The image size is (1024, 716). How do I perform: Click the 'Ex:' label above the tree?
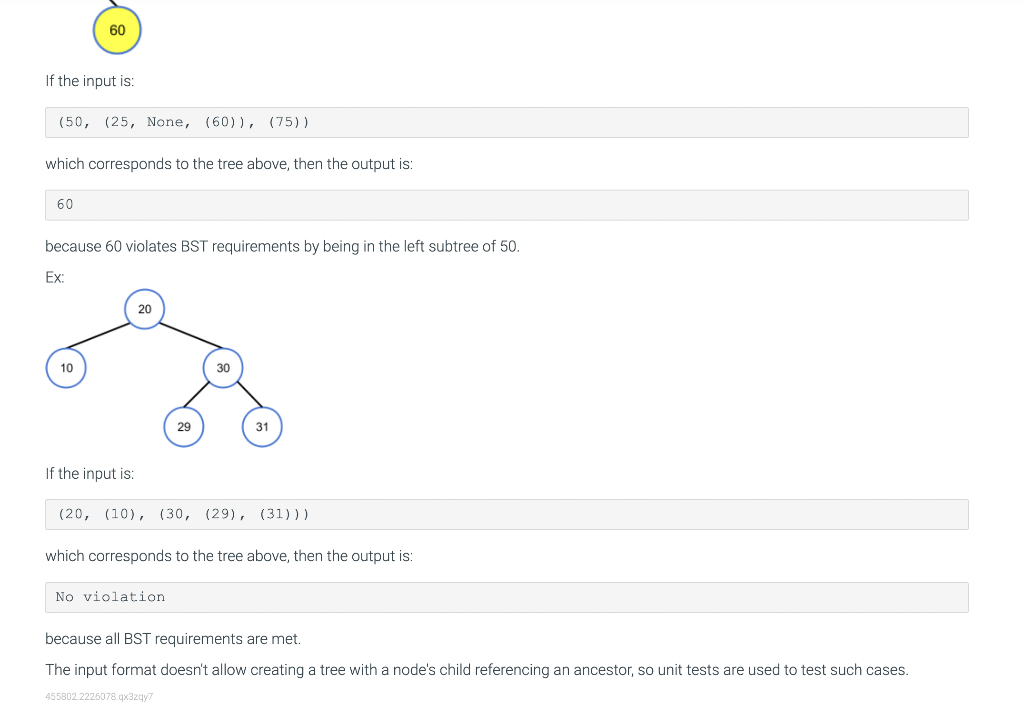(55, 277)
